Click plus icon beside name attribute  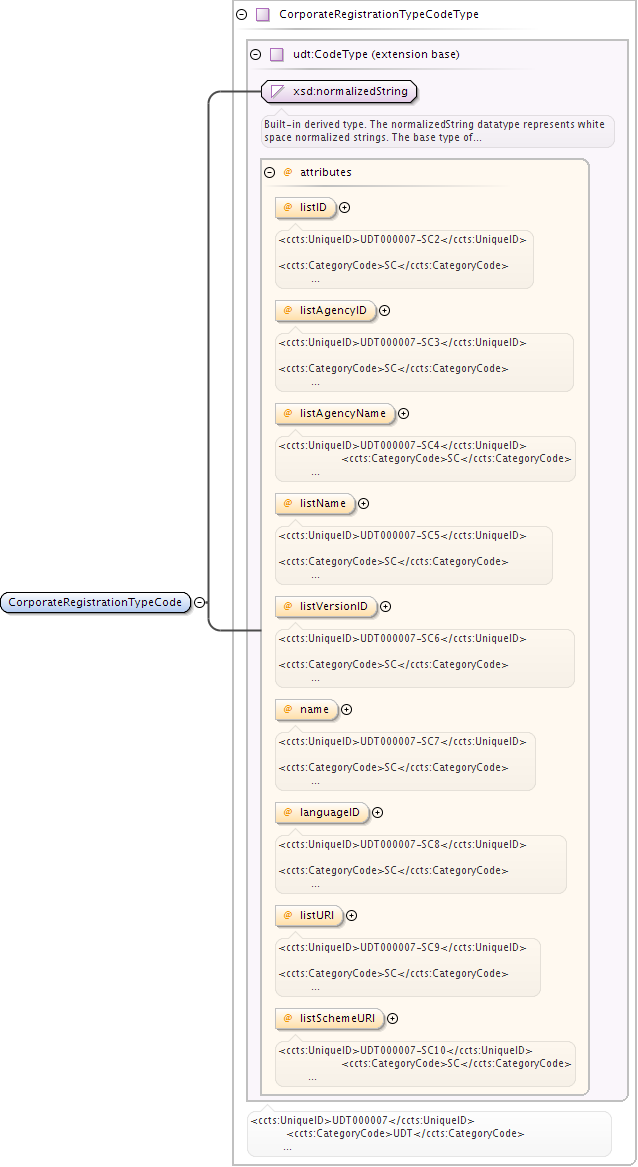(347, 710)
